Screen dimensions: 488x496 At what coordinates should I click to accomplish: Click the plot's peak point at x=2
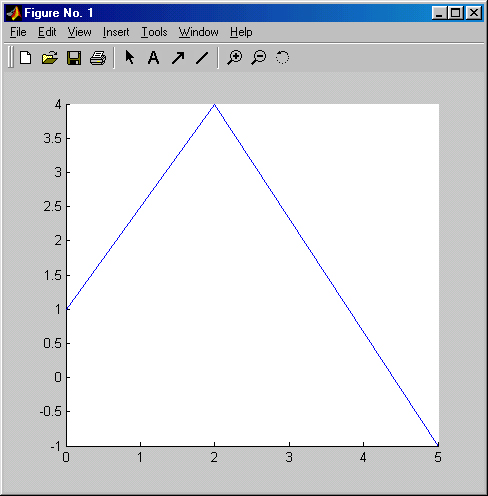[215, 105]
